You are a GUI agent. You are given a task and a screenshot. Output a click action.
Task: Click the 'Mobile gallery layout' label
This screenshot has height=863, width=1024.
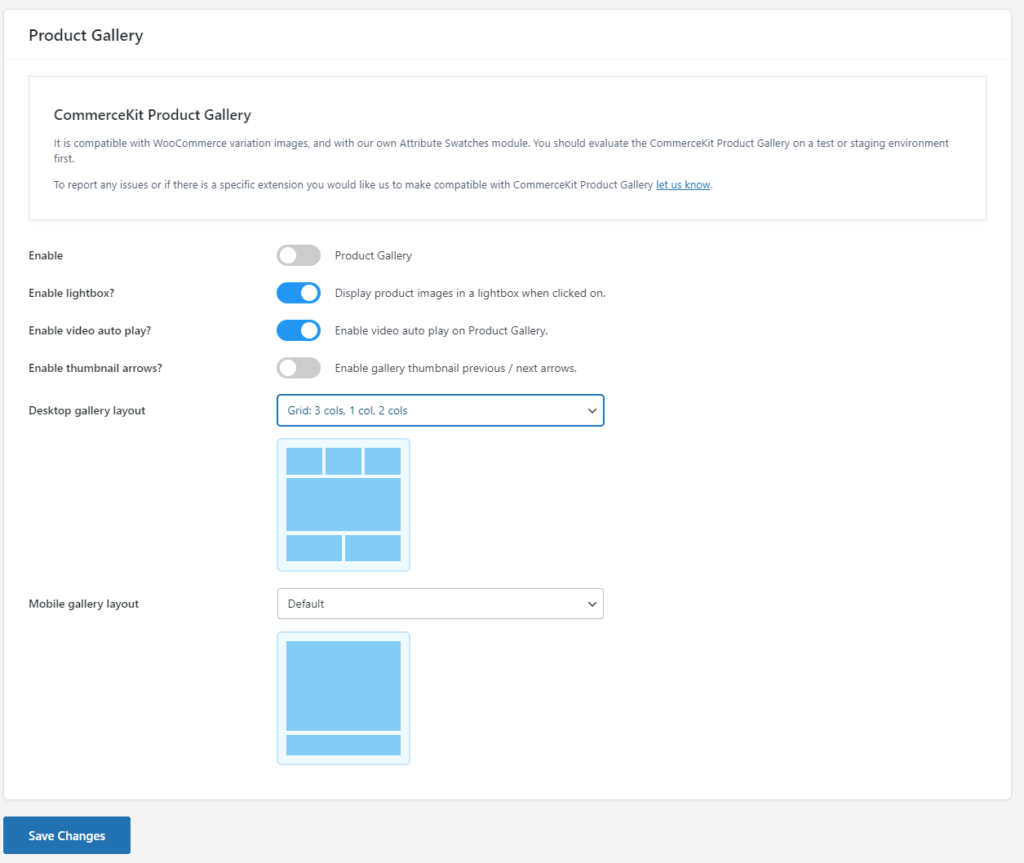(84, 604)
